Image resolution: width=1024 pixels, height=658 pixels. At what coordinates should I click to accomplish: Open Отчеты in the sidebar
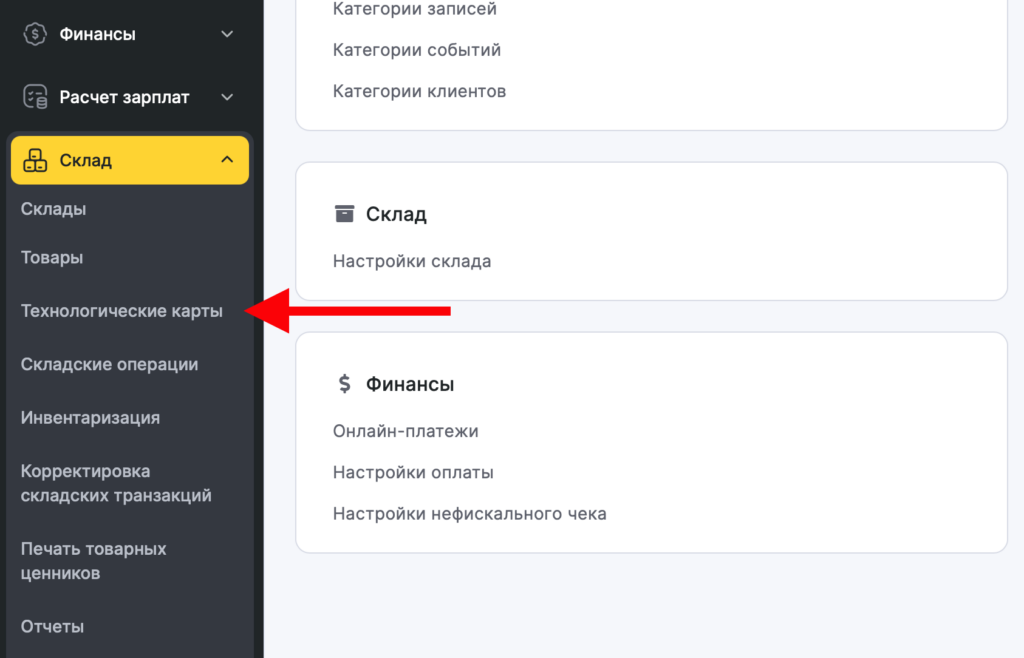(x=52, y=626)
